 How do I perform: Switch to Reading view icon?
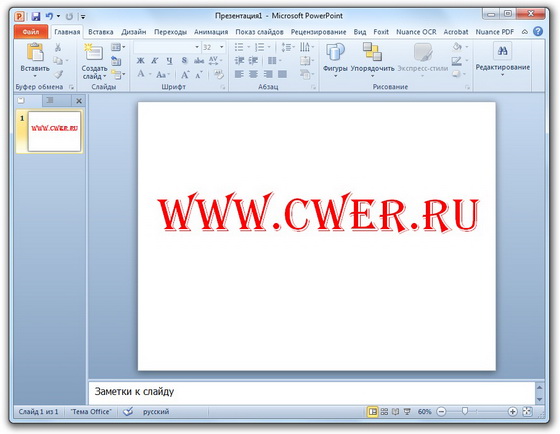click(395, 411)
